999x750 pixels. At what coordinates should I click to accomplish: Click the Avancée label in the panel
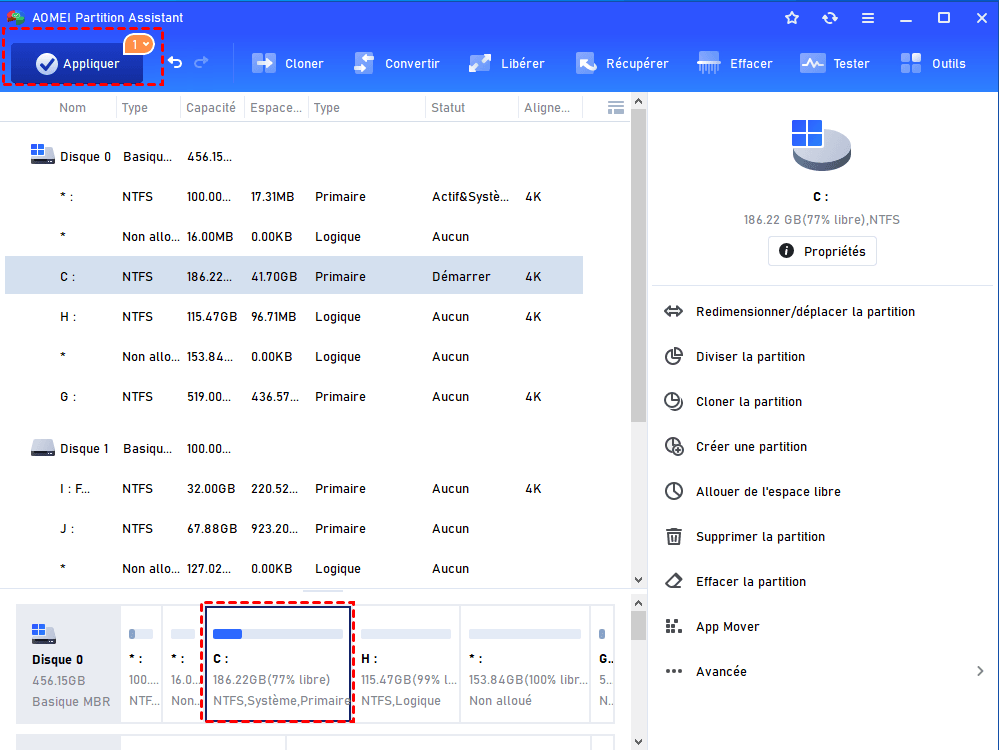pos(721,672)
